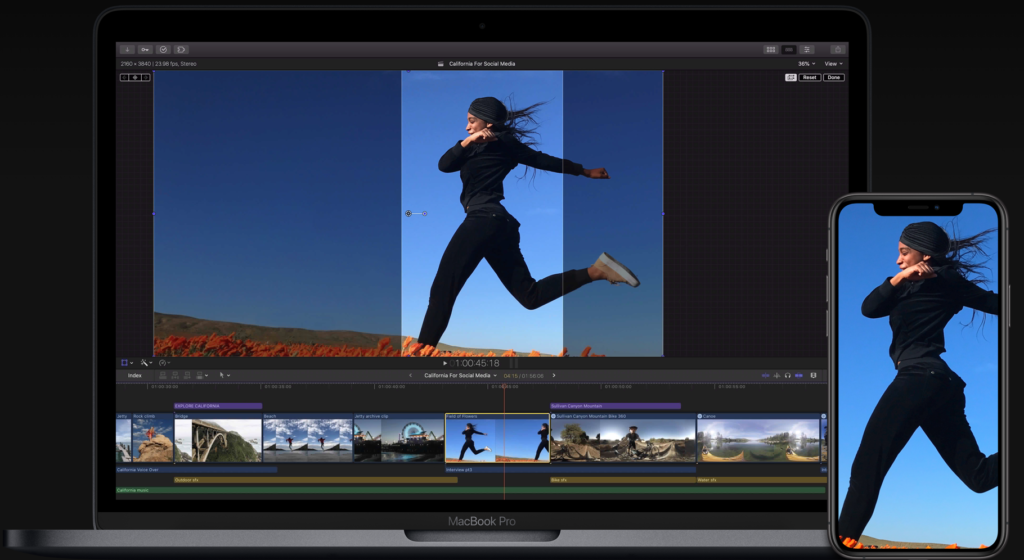This screenshot has width=1024, height=560.
Task: Go forward in timeline history arrow
Action: pyautogui.click(x=554, y=375)
